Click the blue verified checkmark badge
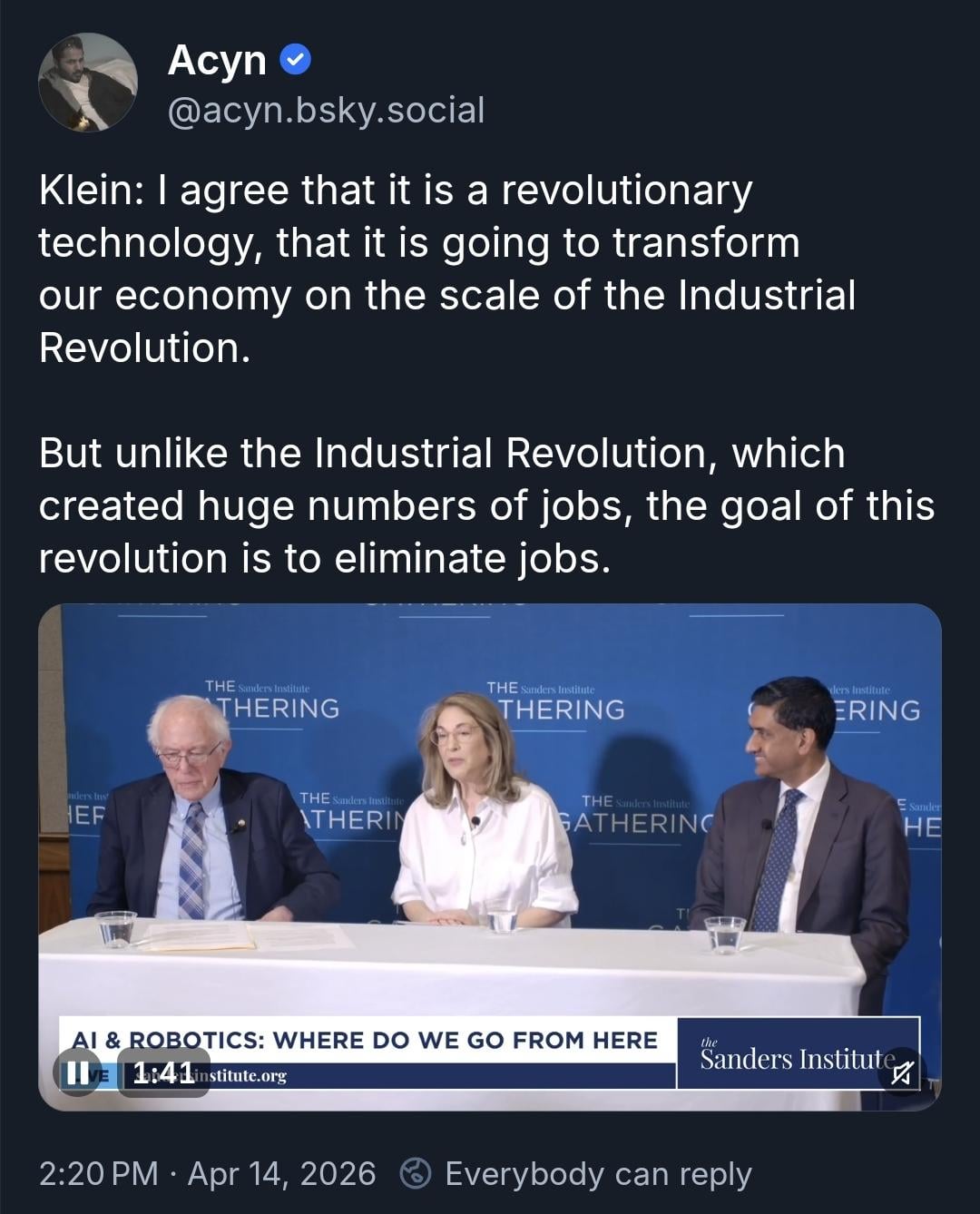 click(296, 61)
